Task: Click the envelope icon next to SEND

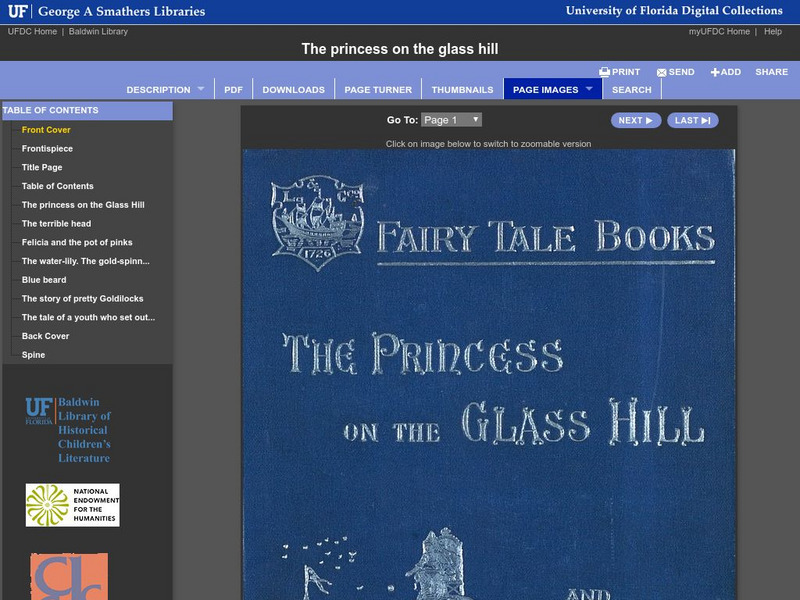Action: pyautogui.click(x=661, y=72)
